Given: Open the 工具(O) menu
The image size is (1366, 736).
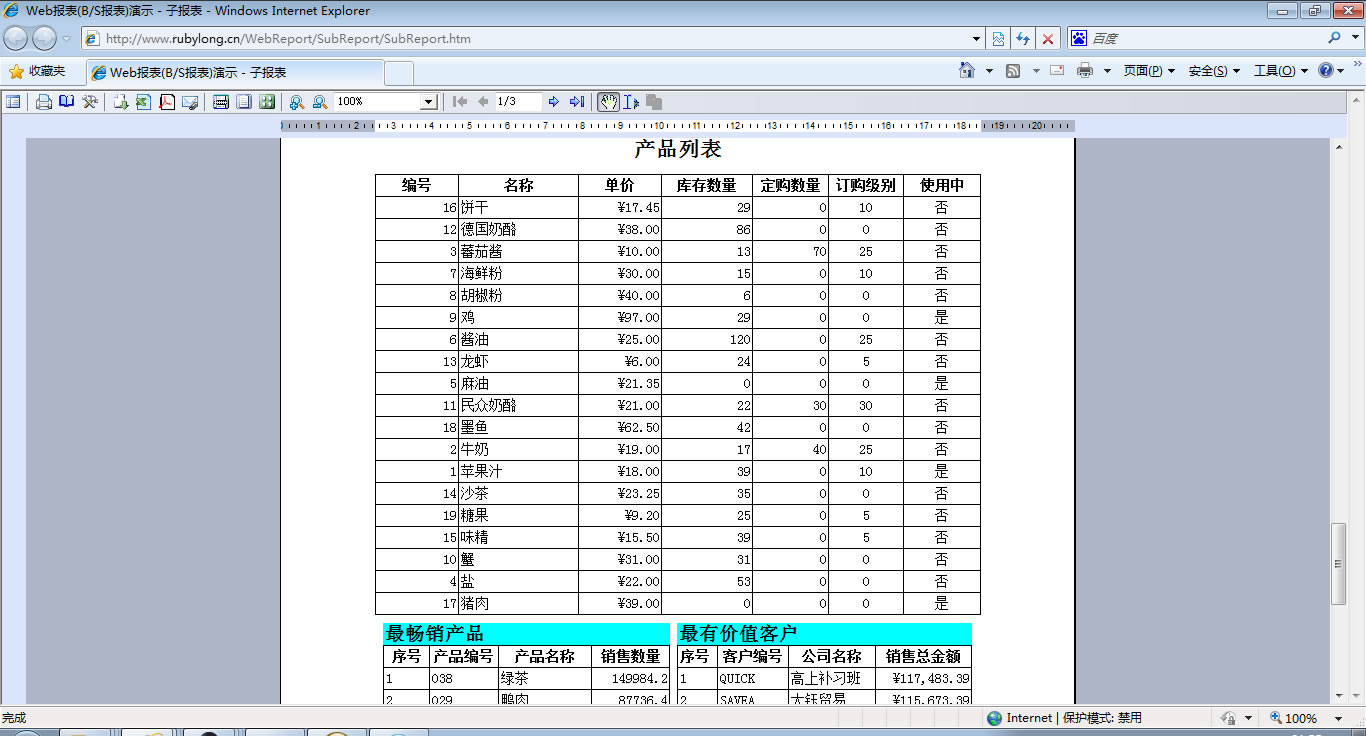Looking at the screenshot, I should [x=1280, y=71].
